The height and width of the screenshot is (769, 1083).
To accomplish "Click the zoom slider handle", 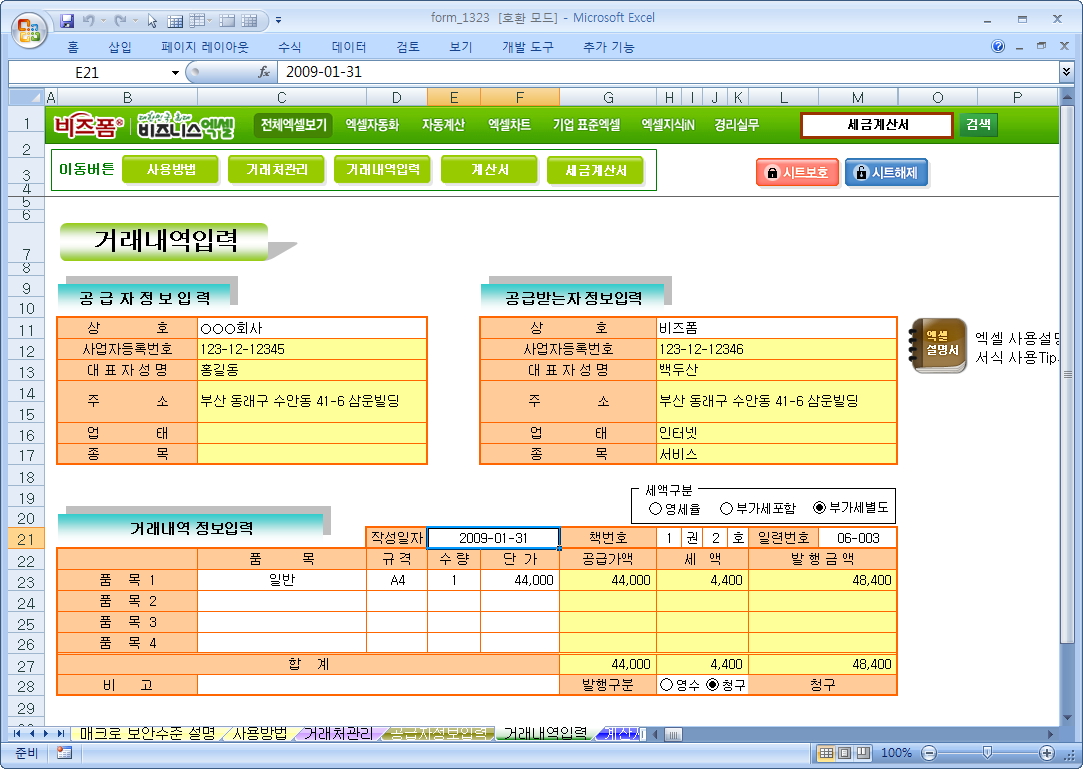I will coord(987,753).
